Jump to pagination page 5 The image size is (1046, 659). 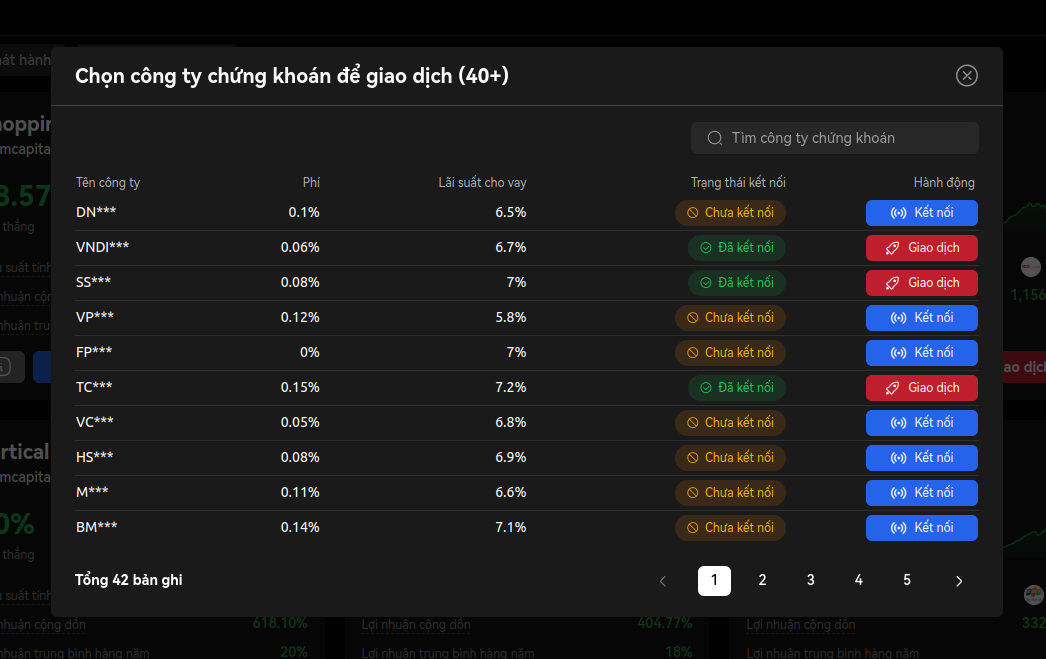[x=907, y=581]
